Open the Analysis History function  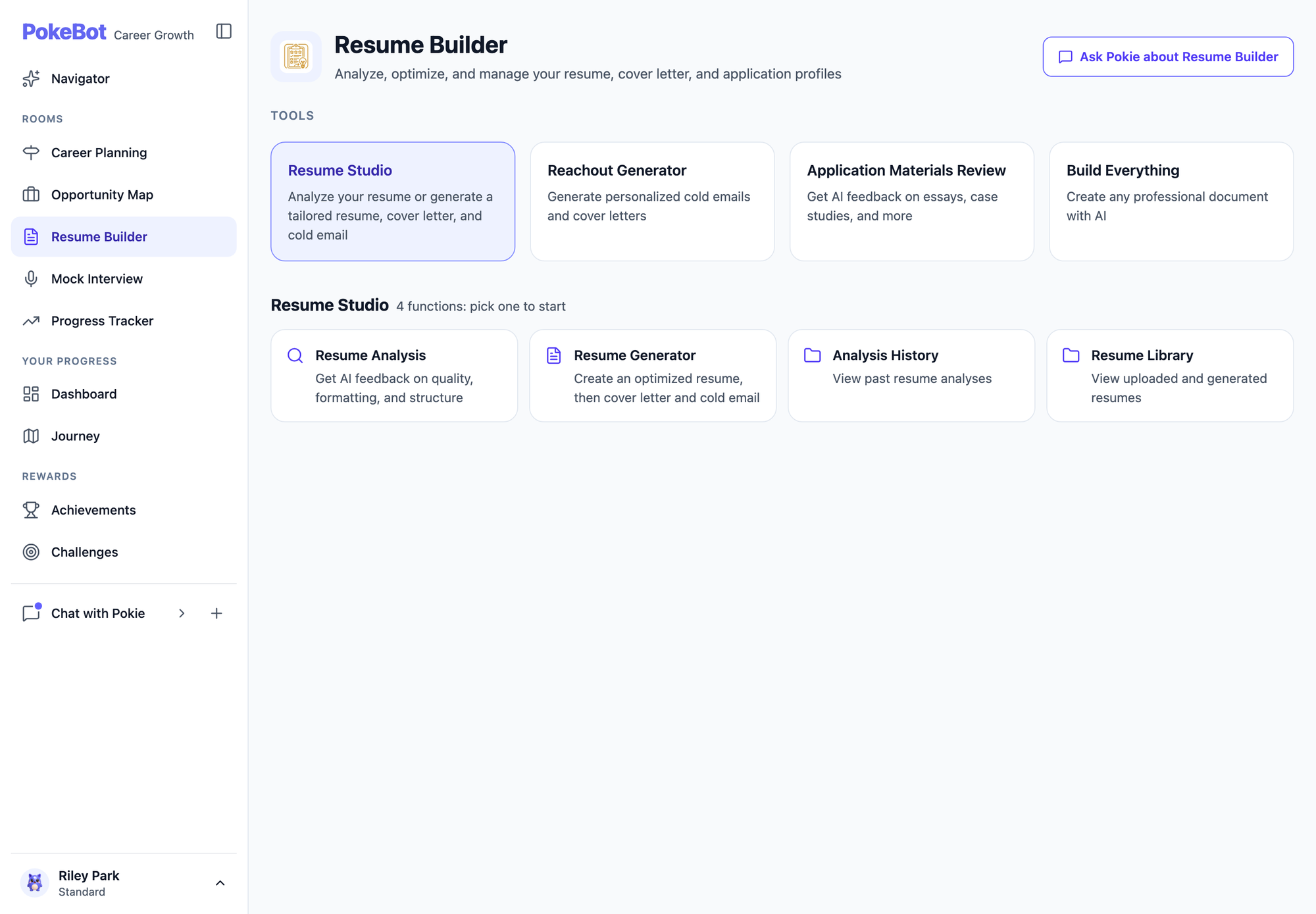911,376
